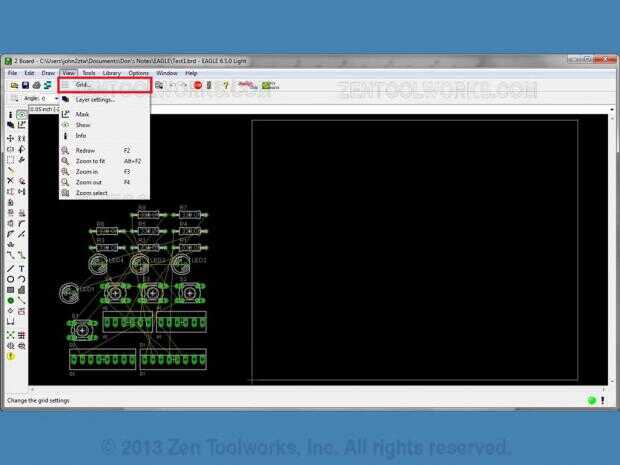Open the Help menu
Viewport: 620px width, 465px height.
[191, 73]
